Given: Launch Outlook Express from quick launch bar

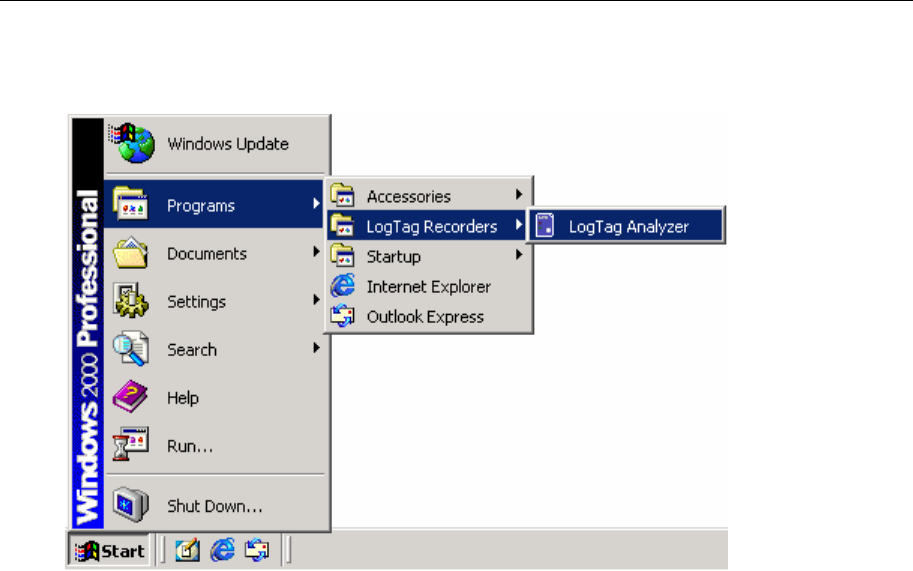Looking at the screenshot, I should (257, 549).
